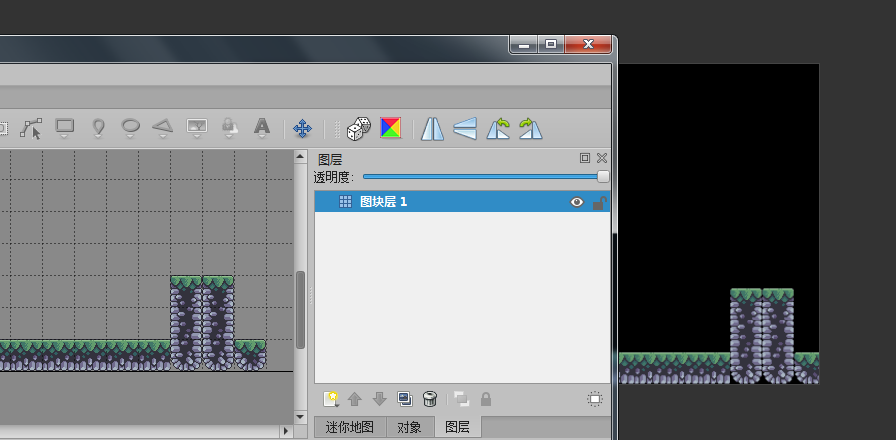Select the Insert Rectangle tool
This screenshot has width=896, height=440.
[x=65, y=128]
